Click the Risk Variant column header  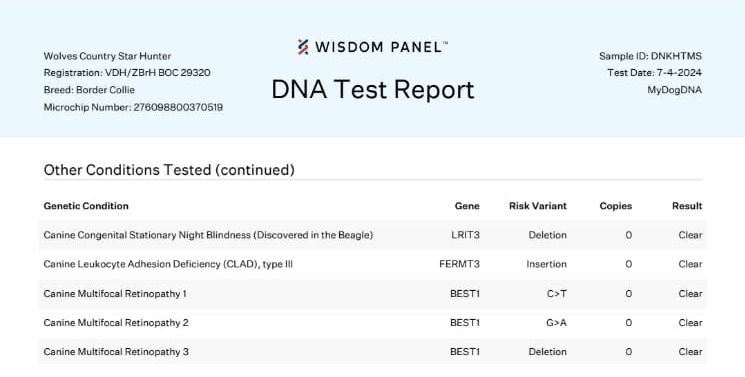click(538, 206)
